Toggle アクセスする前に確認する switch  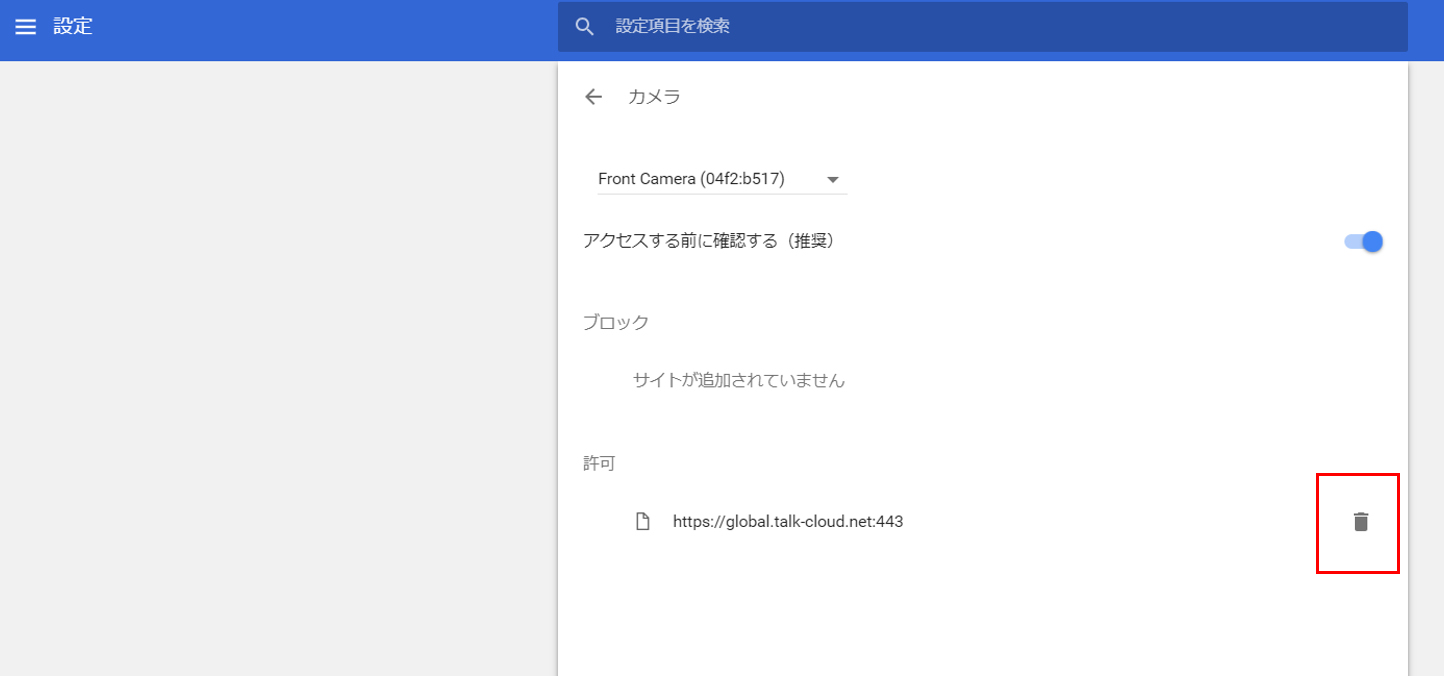coord(1364,241)
